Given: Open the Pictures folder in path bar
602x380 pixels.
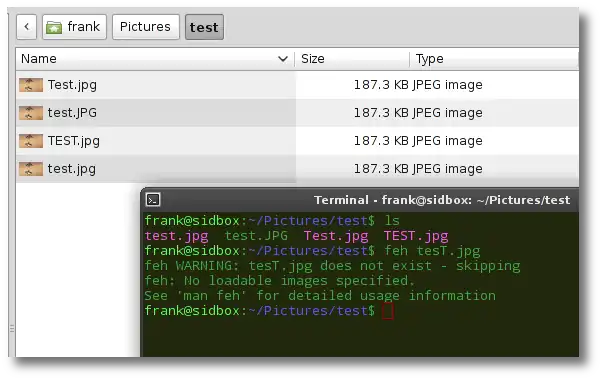Looking at the screenshot, I should tap(146, 27).
